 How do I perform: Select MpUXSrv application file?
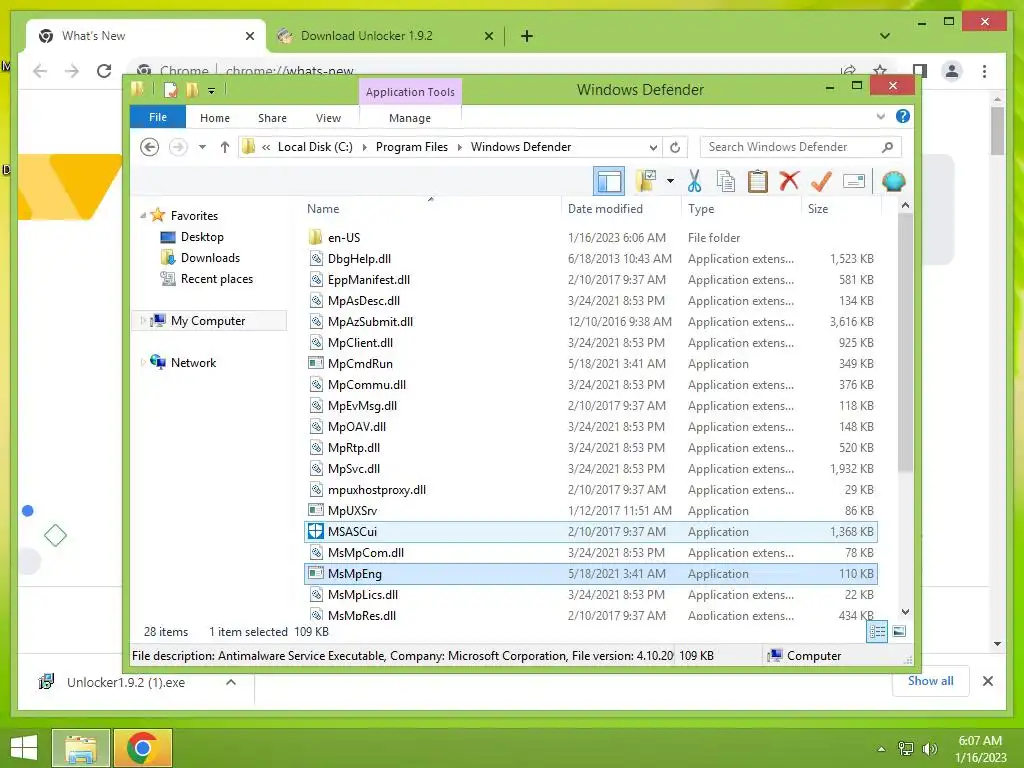[x=591, y=511]
